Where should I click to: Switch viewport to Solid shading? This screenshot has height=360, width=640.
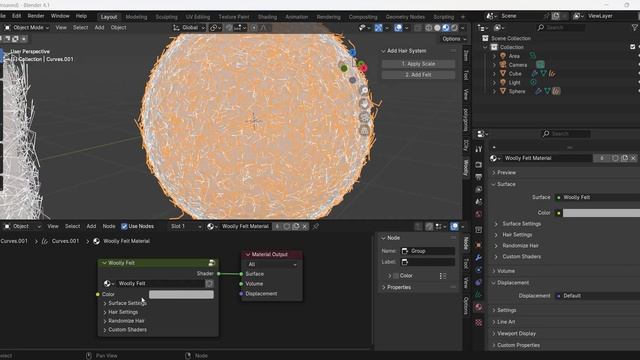coord(437,28)
